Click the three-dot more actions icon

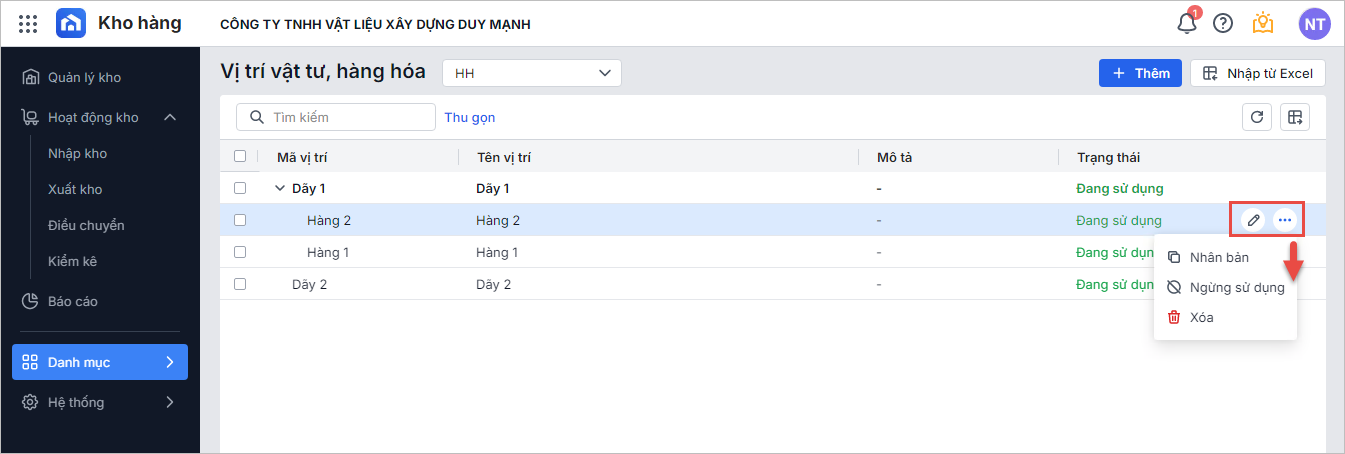[1285, 220]
